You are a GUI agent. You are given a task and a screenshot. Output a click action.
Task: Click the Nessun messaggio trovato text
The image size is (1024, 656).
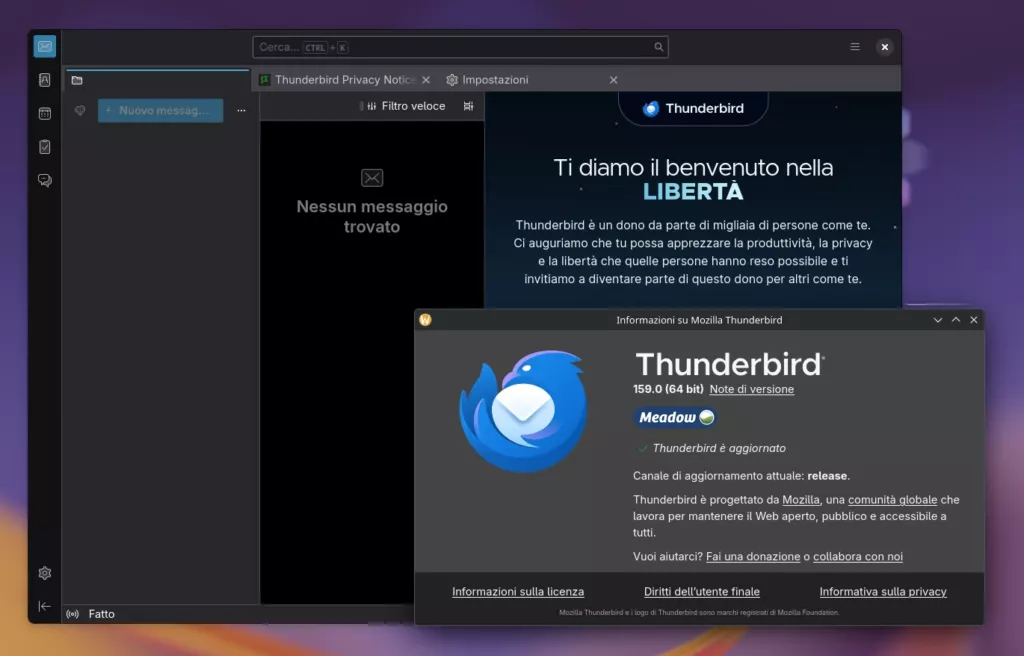coord(372,216)
